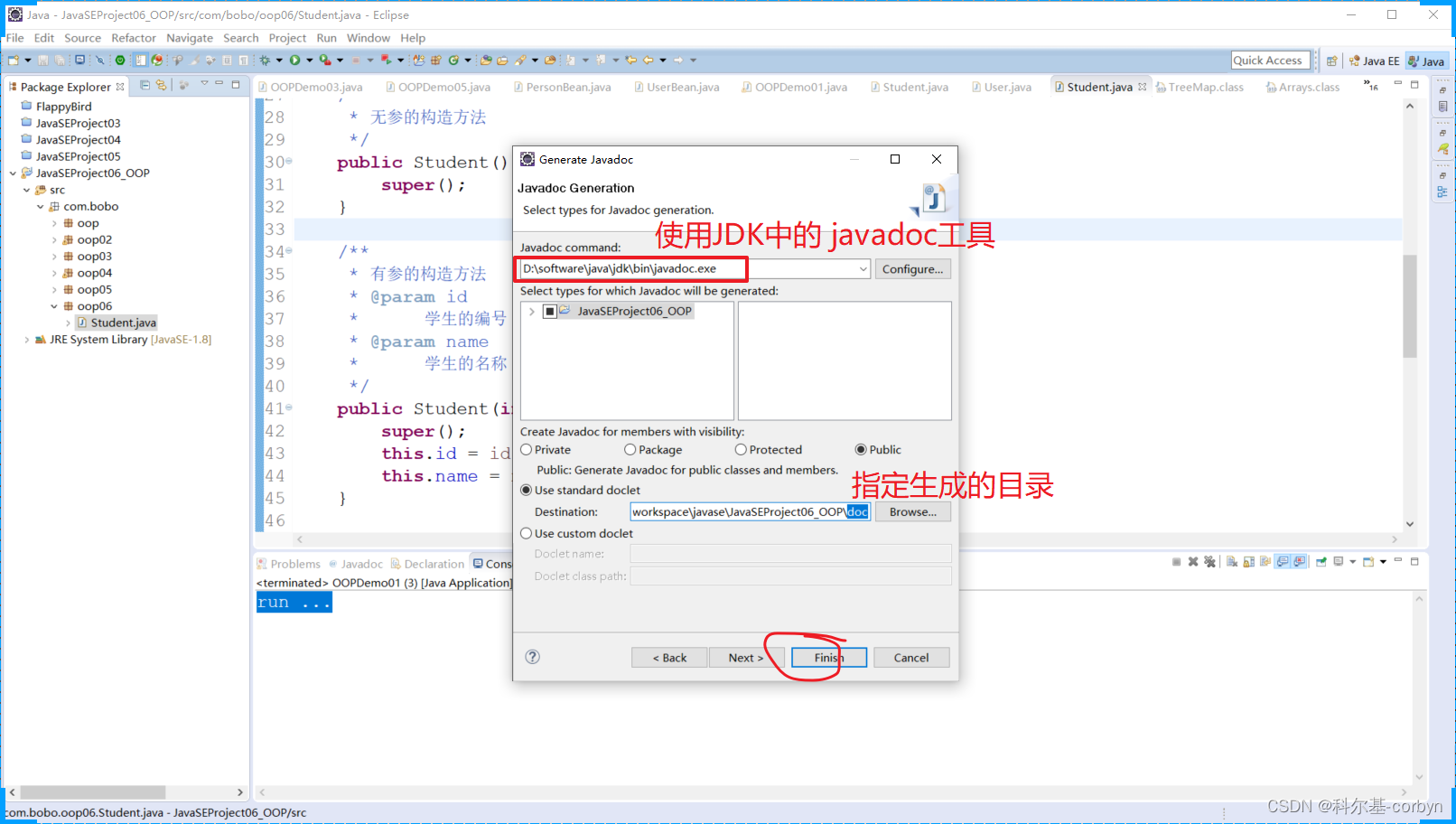The height and width of the screenshot is (824, 1456).
Task: Click Browse... for destination folder
Action: point(912,512)
